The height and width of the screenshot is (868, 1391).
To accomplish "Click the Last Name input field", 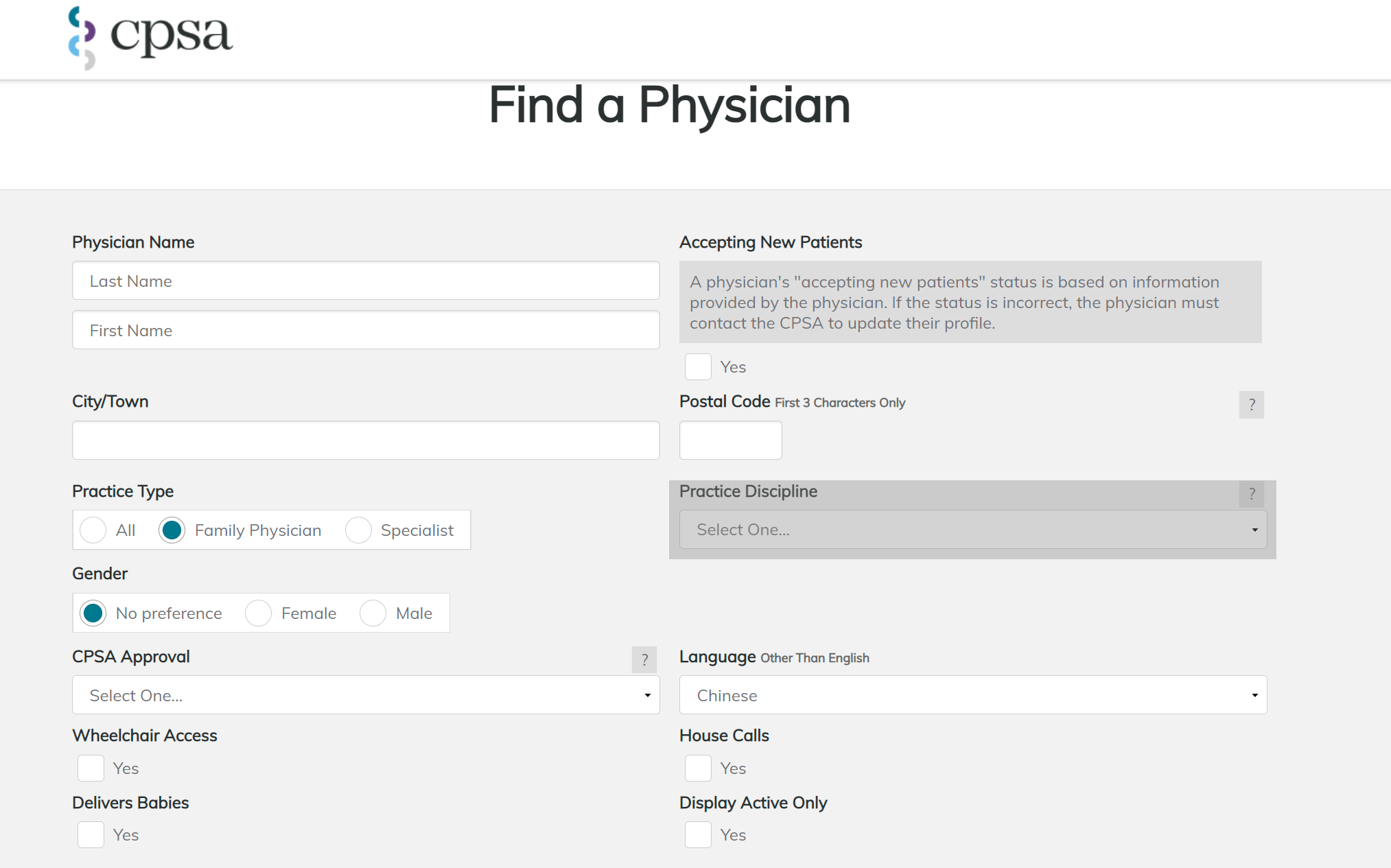I will point(365,280).
